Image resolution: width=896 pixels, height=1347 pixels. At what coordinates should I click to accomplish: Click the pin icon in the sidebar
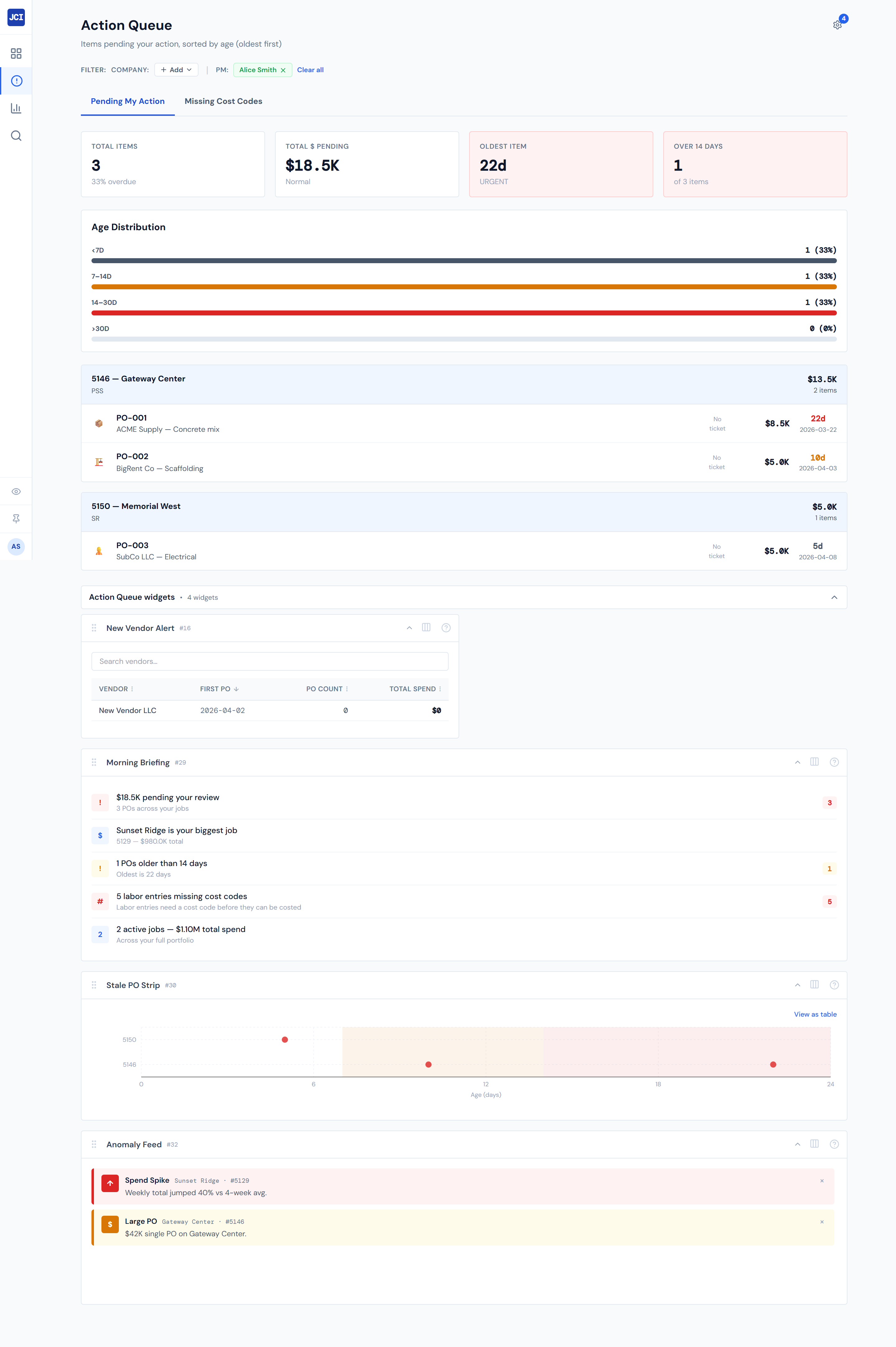16,519
